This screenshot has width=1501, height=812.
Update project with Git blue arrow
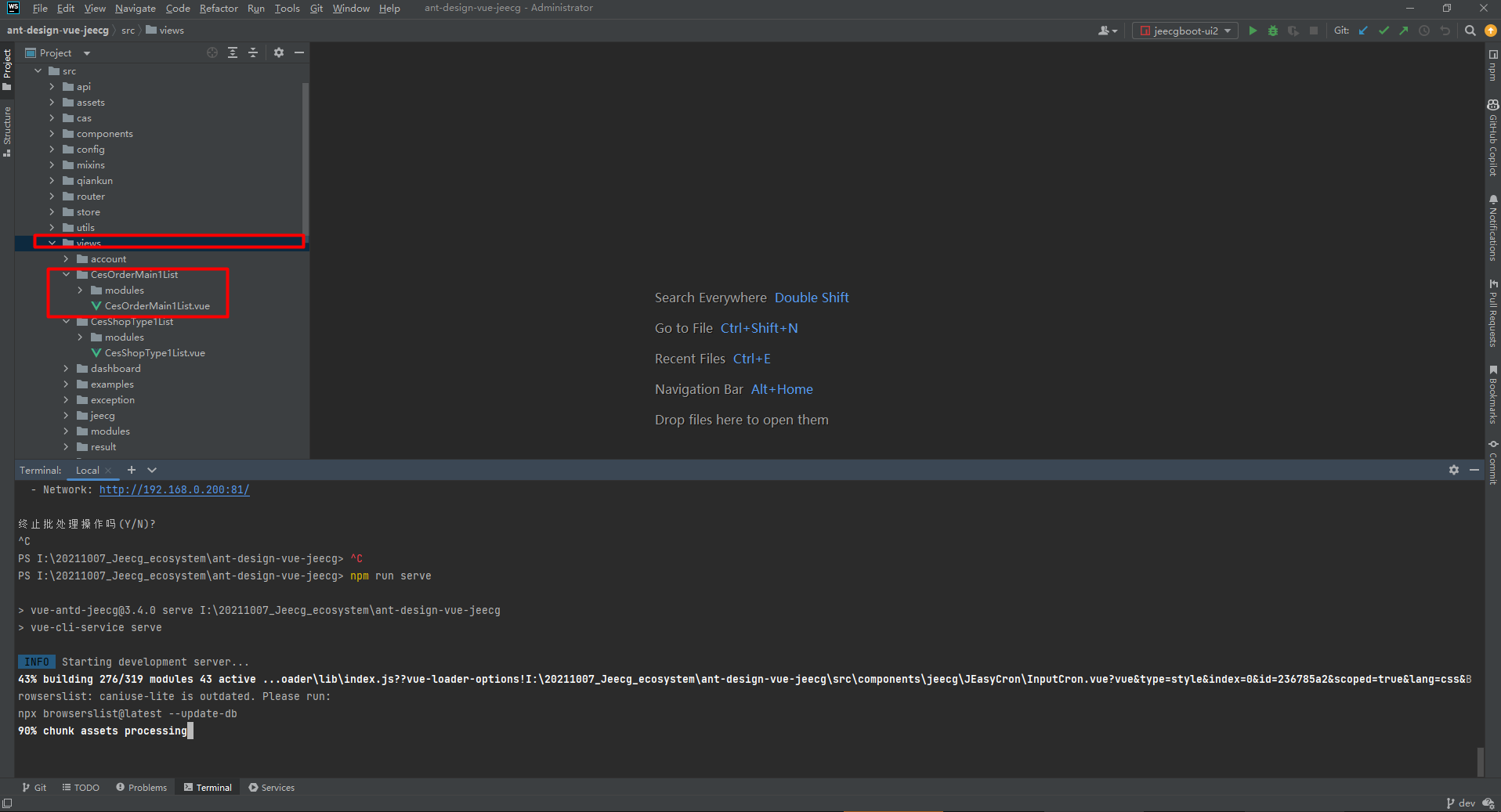pos(1363,31)
